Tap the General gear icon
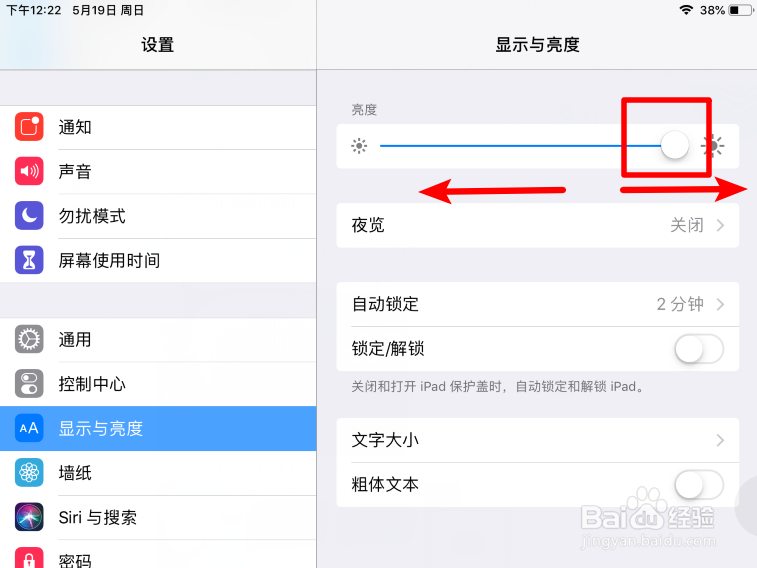Viewport: 757px width, 568px height. coord(29,339)
